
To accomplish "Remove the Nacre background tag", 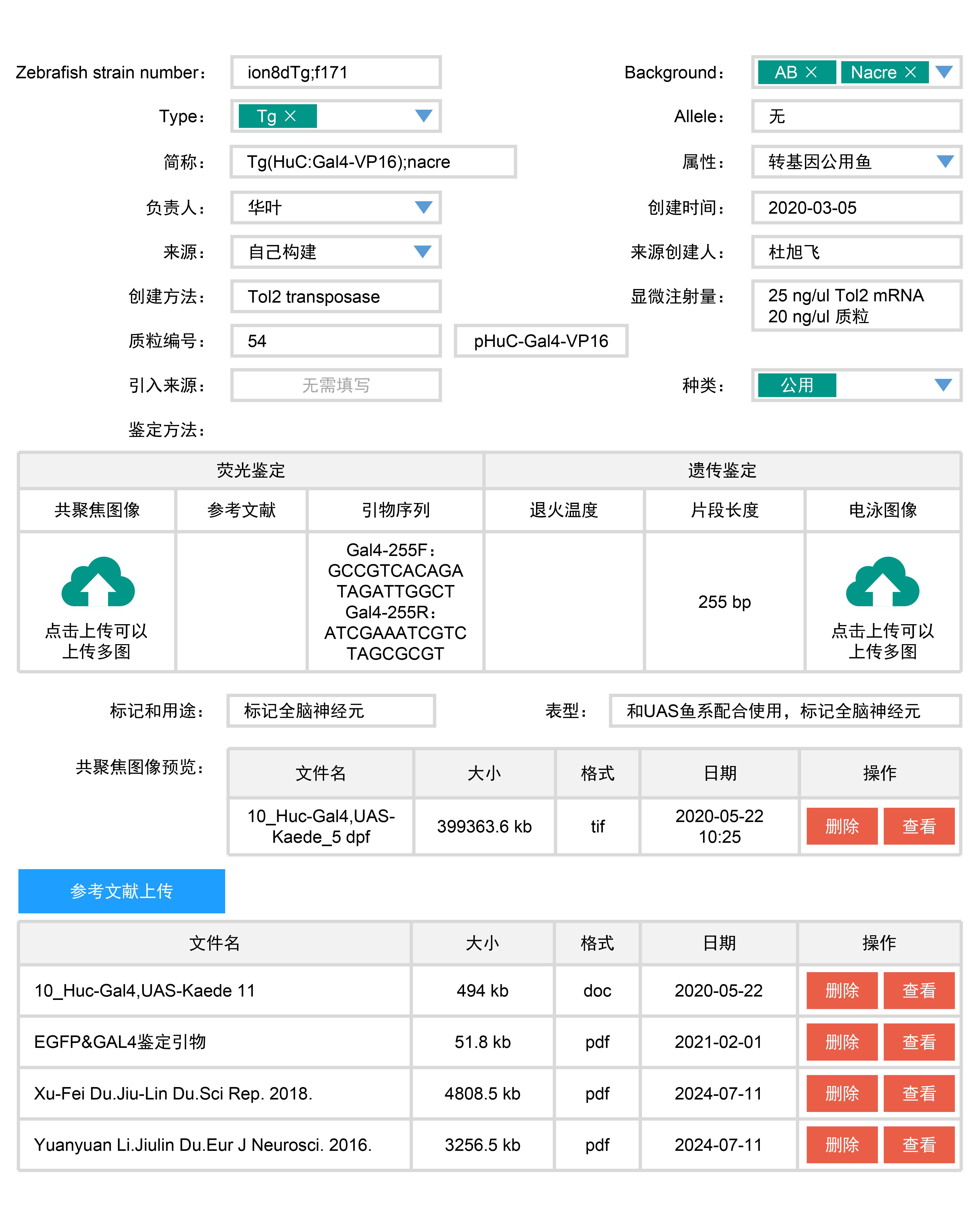I will (910, 72).
